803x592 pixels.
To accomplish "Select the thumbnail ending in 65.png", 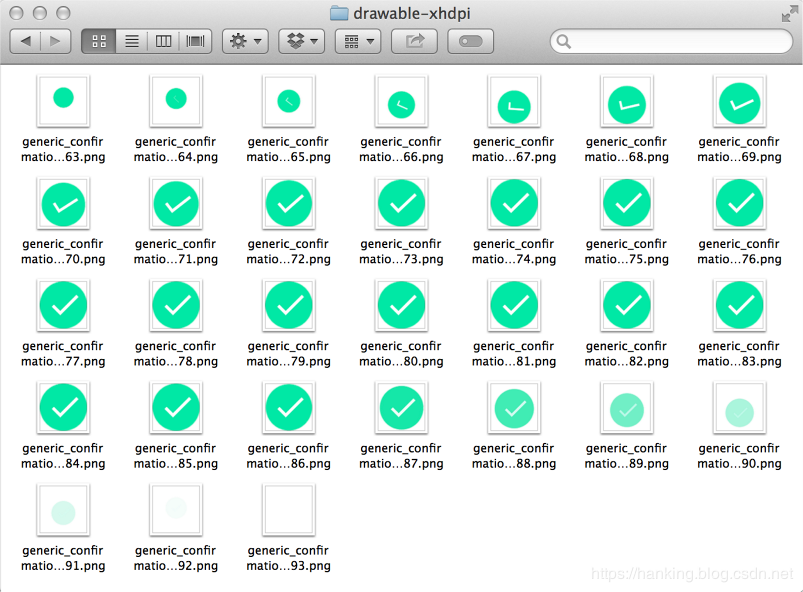I will pyautogui.click(x=288, y=101).
